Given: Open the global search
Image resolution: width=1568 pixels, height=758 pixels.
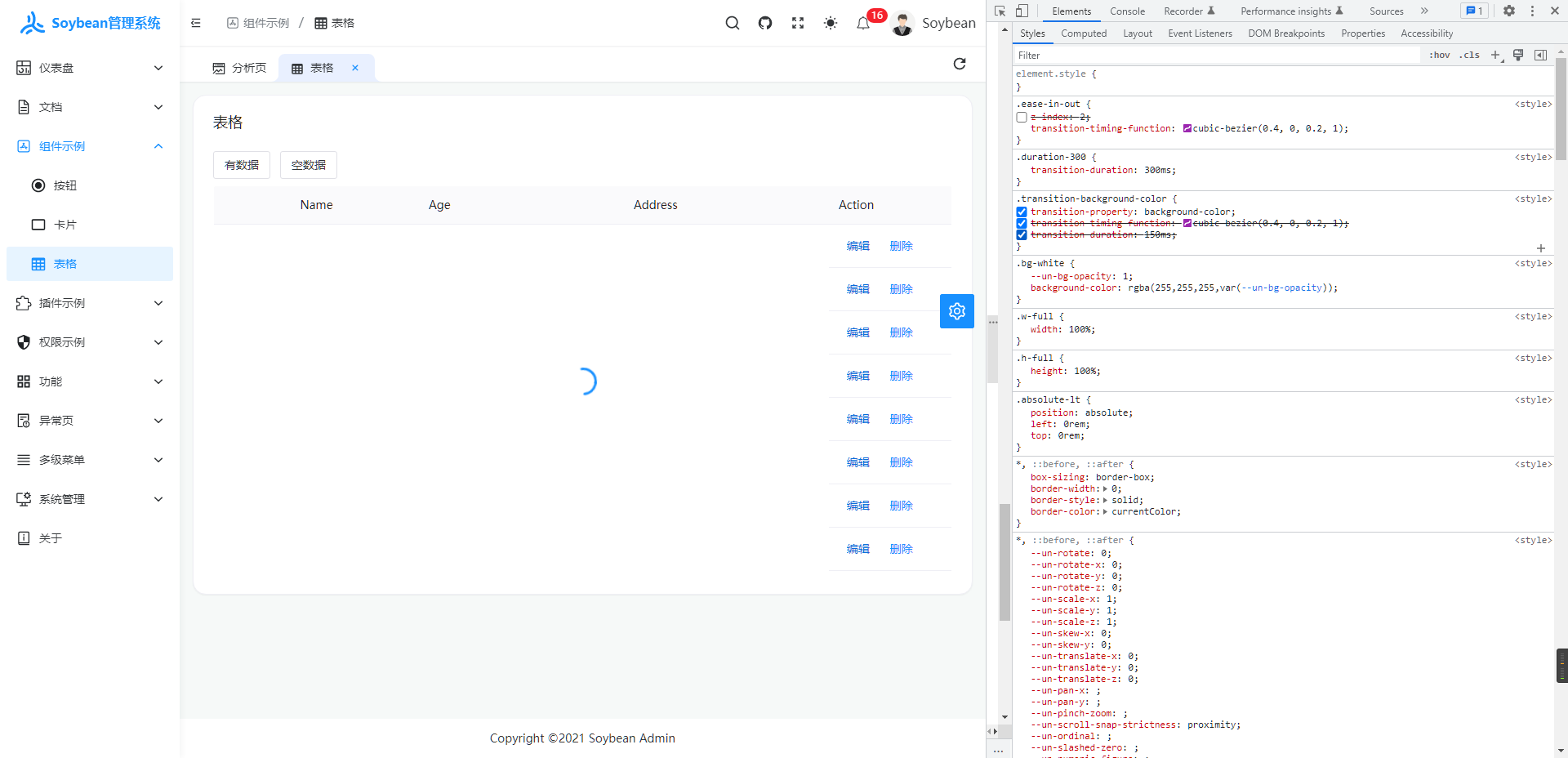Looking at the screenshot, I should click(732, 23).
